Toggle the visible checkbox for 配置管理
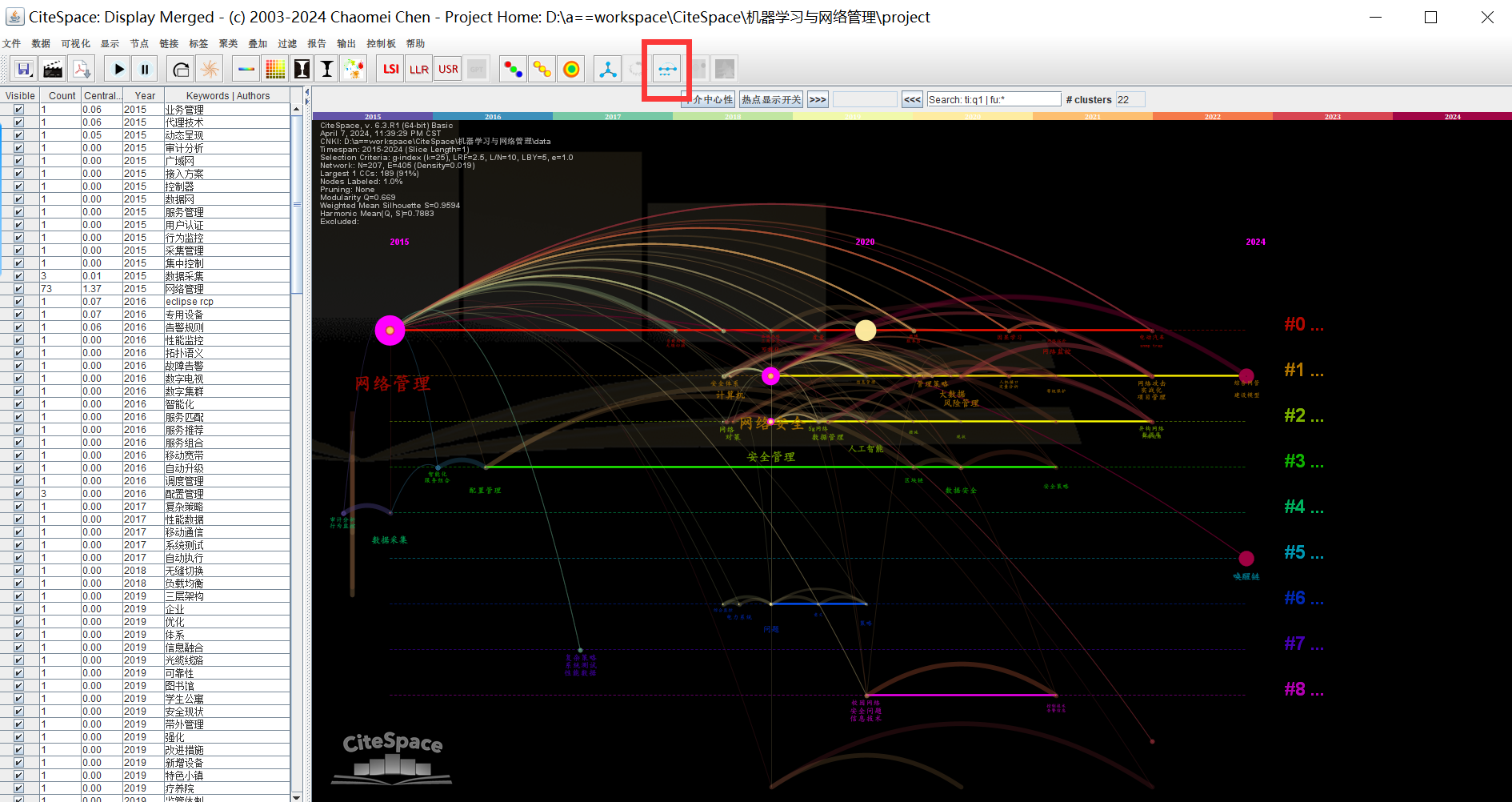This screenshot has width=1512, height=802. [18, 494]
